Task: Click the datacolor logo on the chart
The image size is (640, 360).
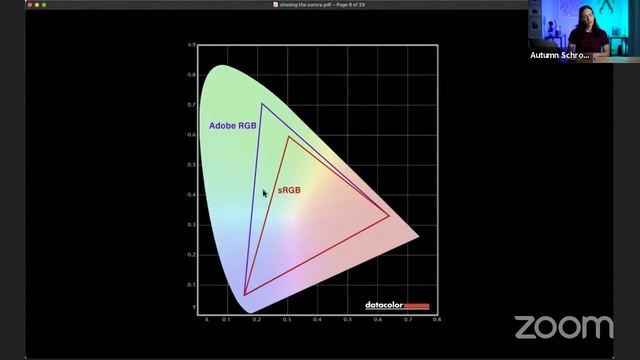Action: coord(397,305)
